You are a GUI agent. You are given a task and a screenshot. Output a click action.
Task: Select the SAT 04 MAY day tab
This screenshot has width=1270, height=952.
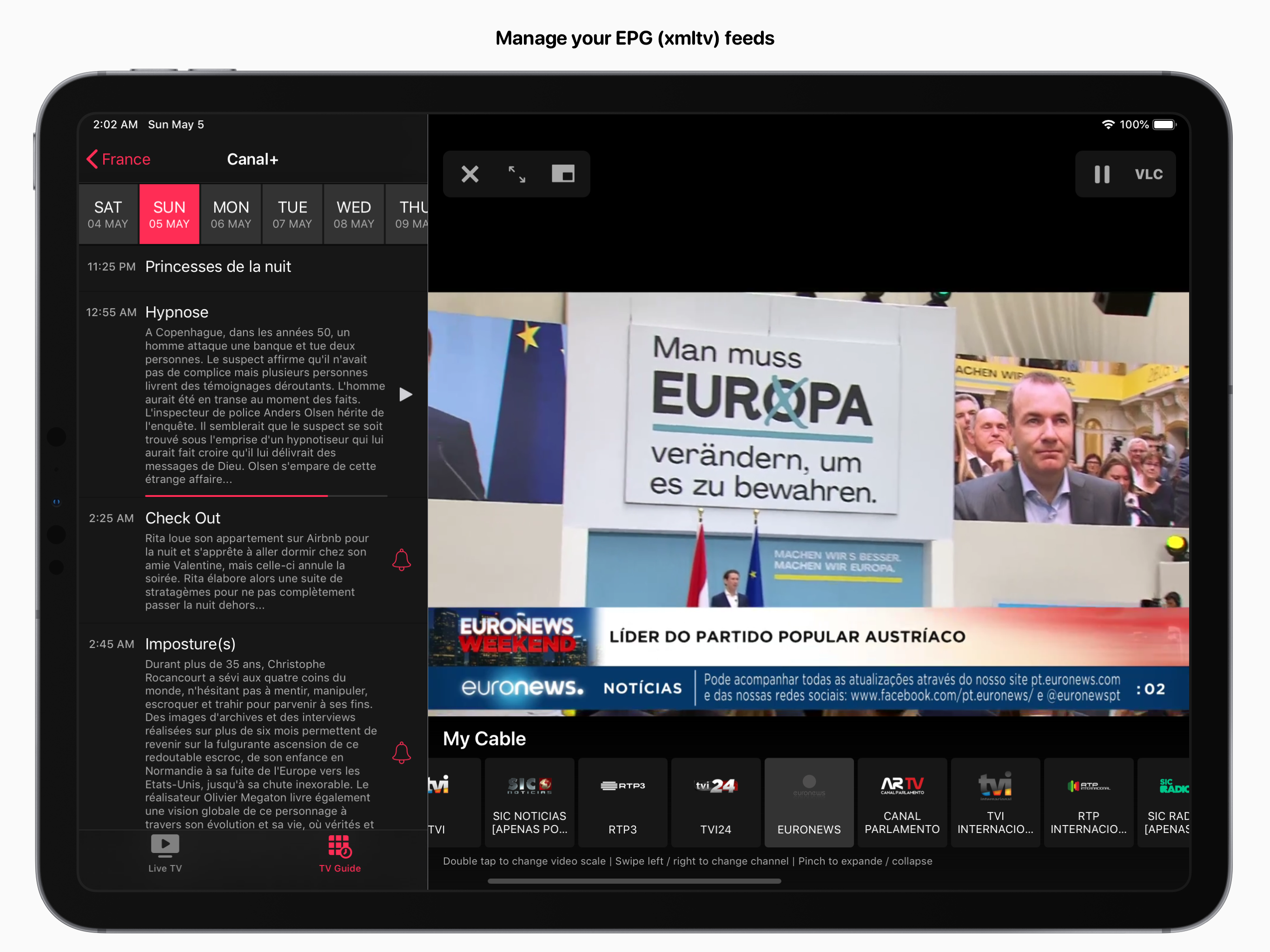[108, 214]
